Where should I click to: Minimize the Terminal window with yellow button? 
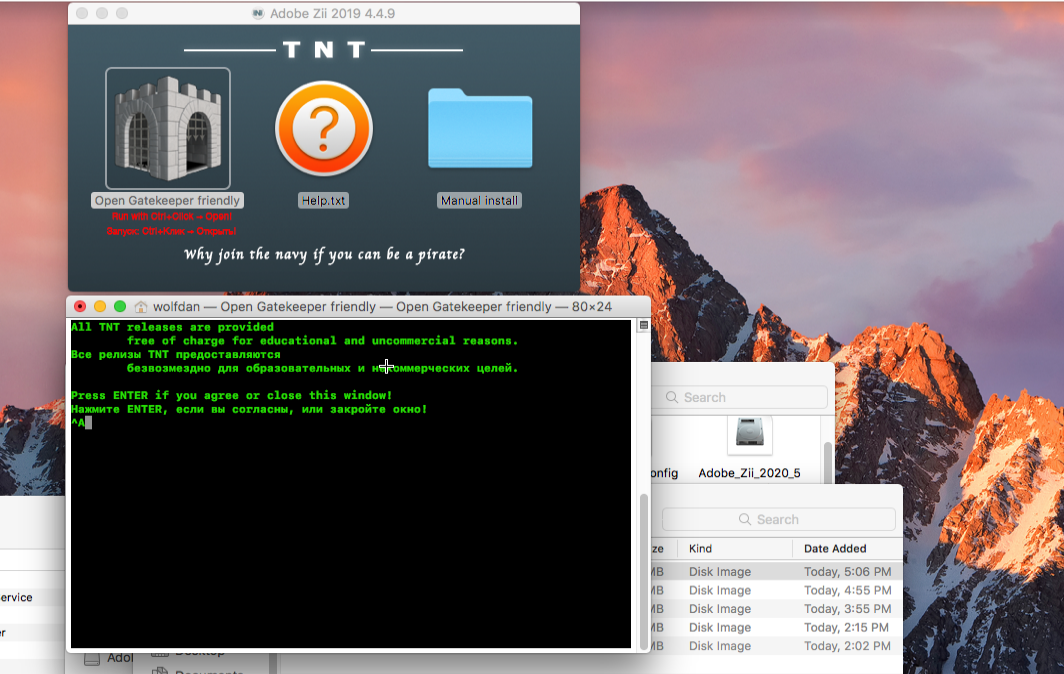pos(100,307)
